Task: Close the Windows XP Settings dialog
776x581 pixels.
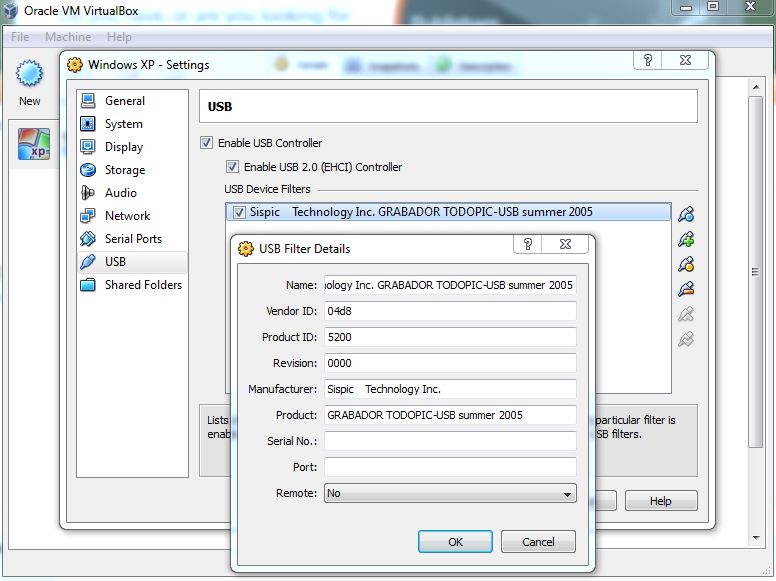Action: pyautogui.click(x=685, y=60)
